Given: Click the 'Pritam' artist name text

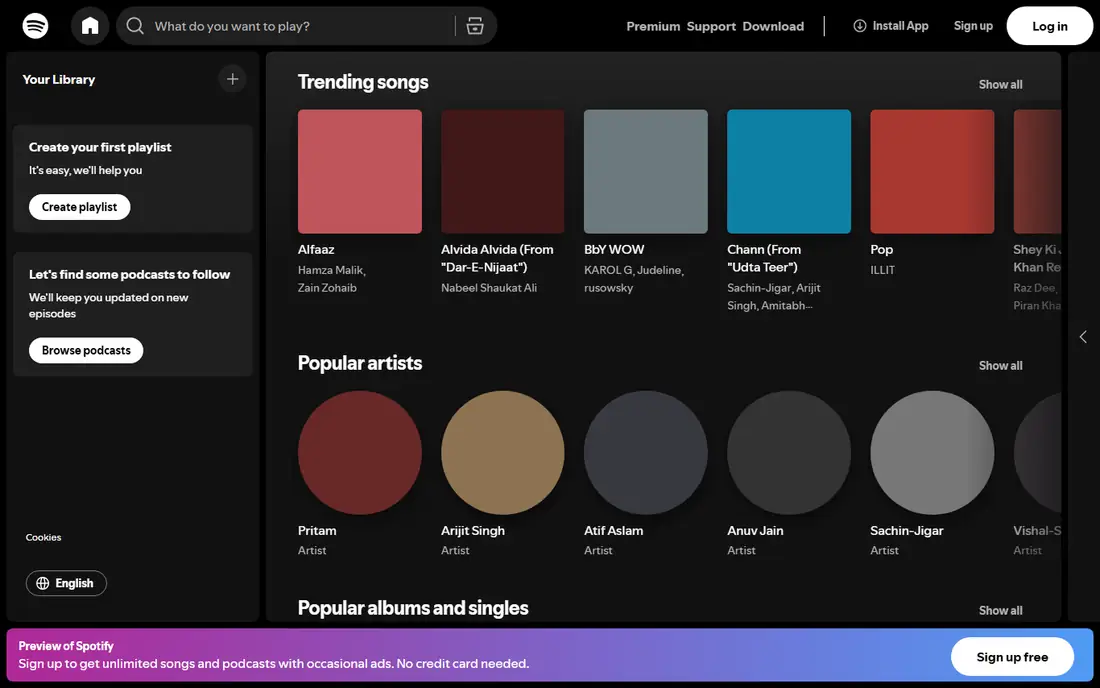Looking at the screenshot, I should pos(317,531).
